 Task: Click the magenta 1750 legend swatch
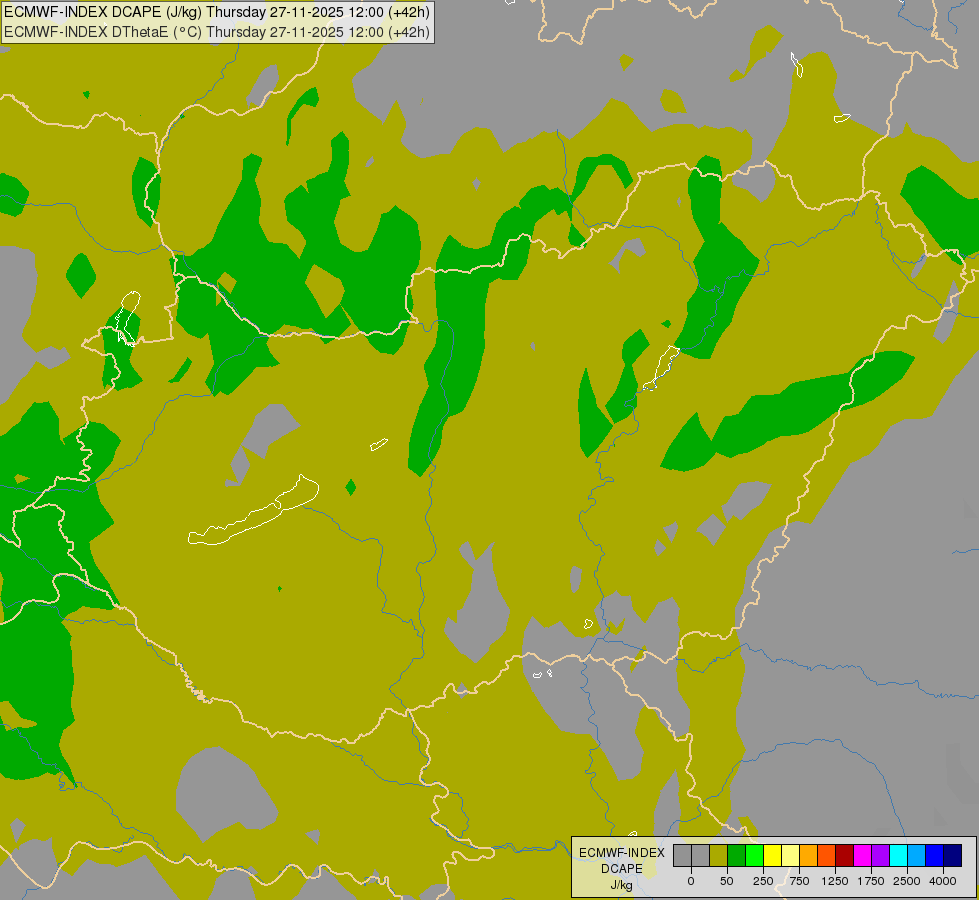pos(862,855)
